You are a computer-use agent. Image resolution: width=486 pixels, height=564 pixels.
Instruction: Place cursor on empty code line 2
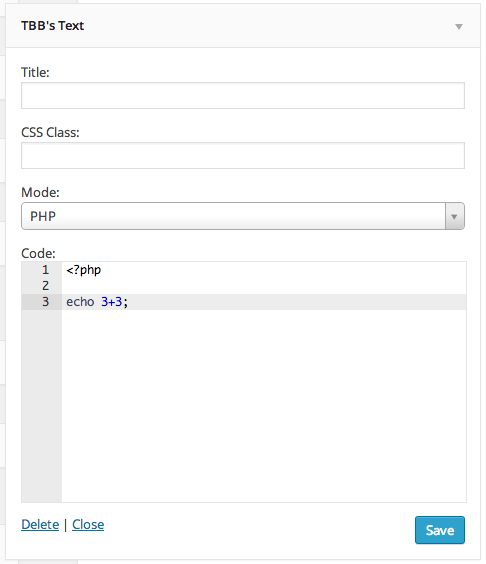point(264,286)
